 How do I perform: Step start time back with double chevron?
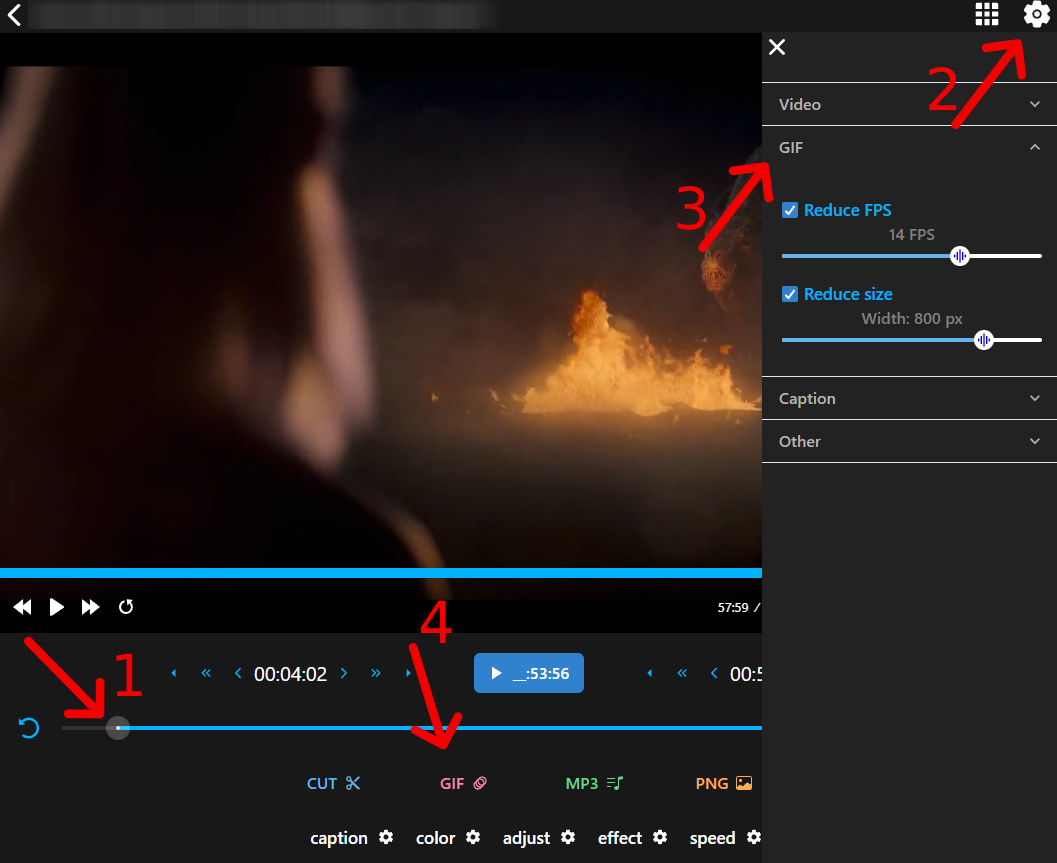206,673
